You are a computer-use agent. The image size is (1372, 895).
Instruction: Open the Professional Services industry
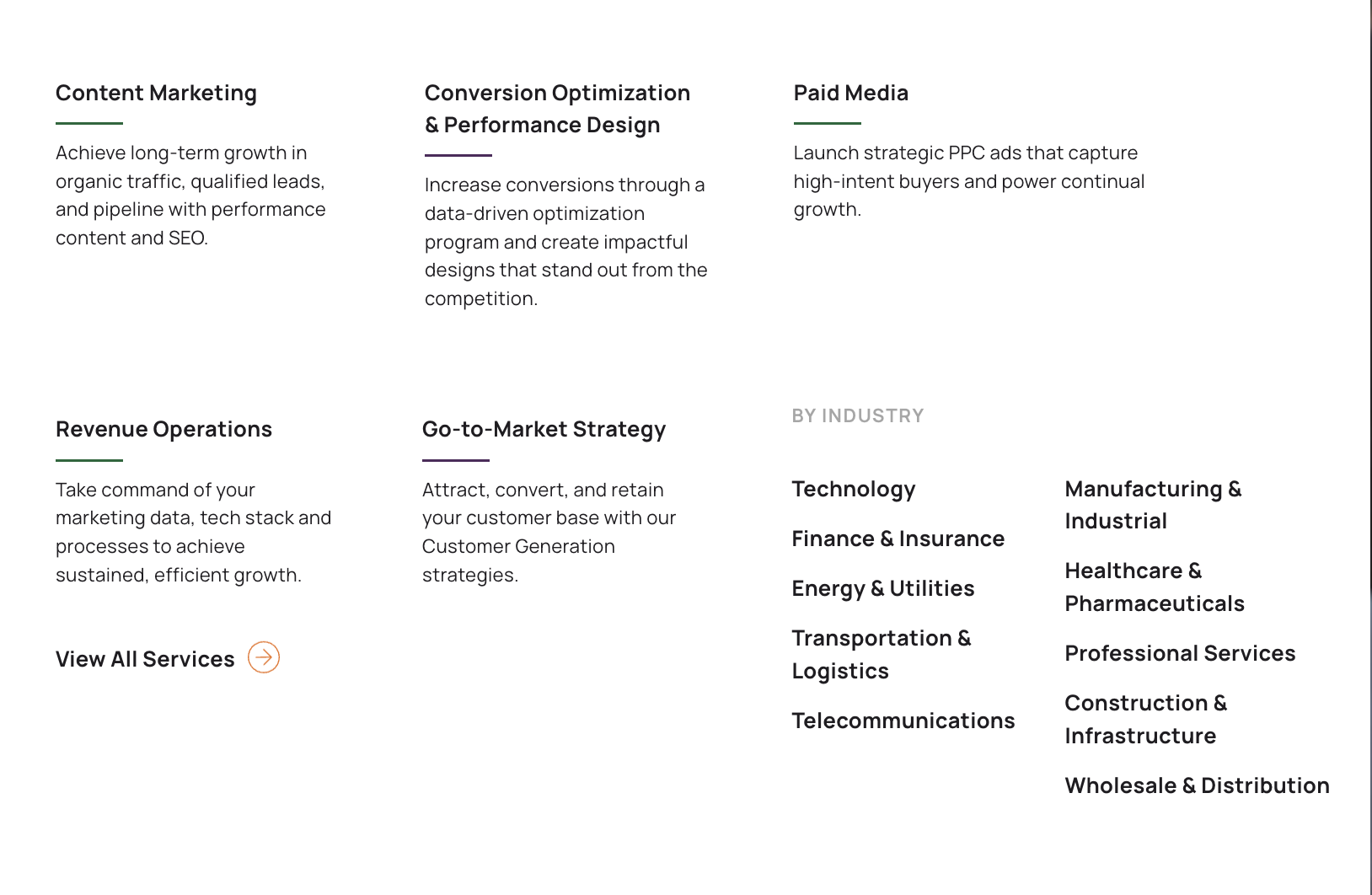click(x=1180, y=653)
